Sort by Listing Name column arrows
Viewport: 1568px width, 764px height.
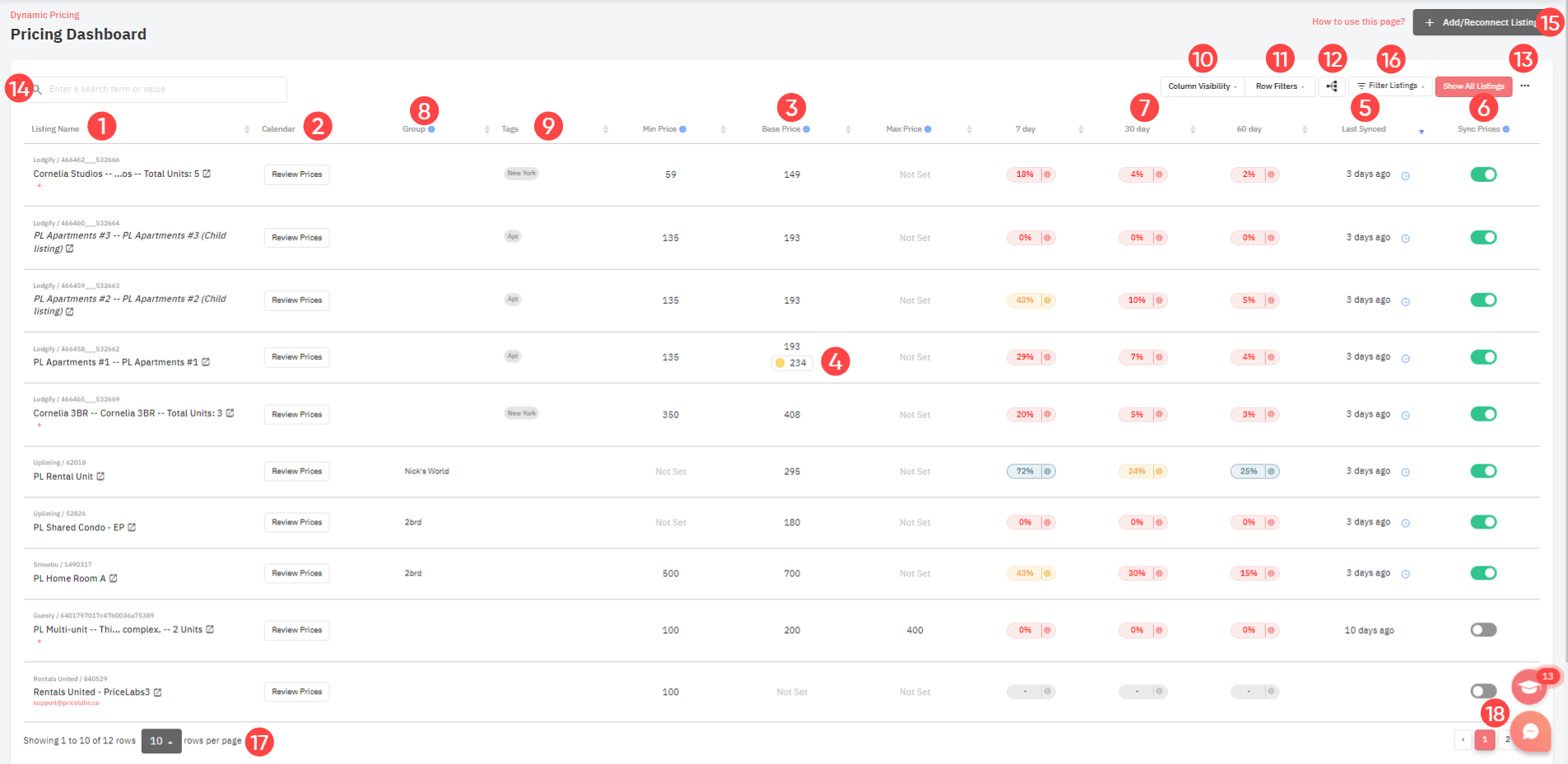click(247, 130)
